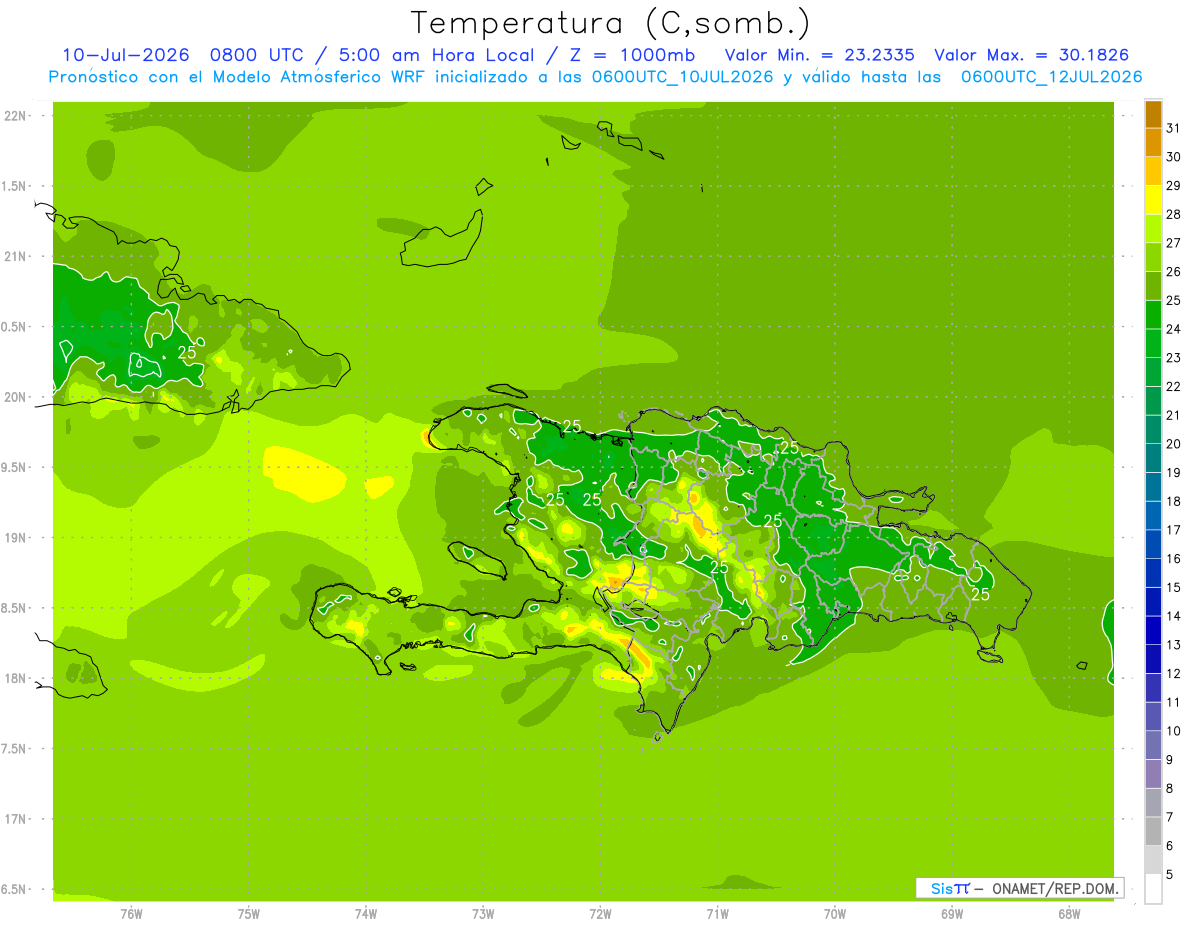Click the orange 31 swatch in legend
Viewport: 1200px width, 927px height.
click(x=1153, y=115)
